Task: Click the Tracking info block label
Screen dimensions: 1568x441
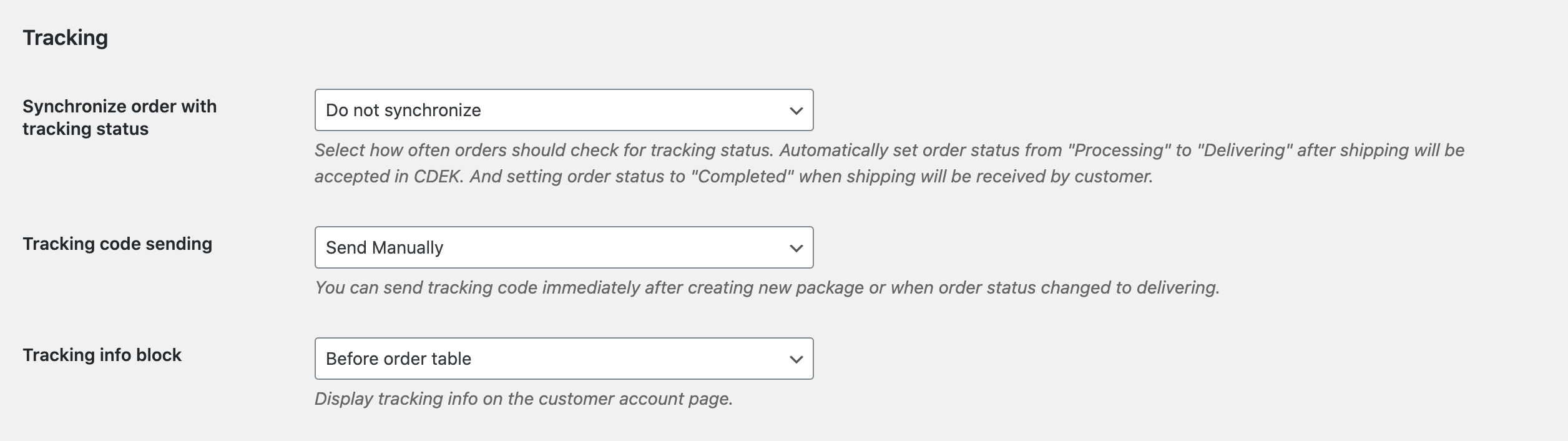Action: pos(104,354)
